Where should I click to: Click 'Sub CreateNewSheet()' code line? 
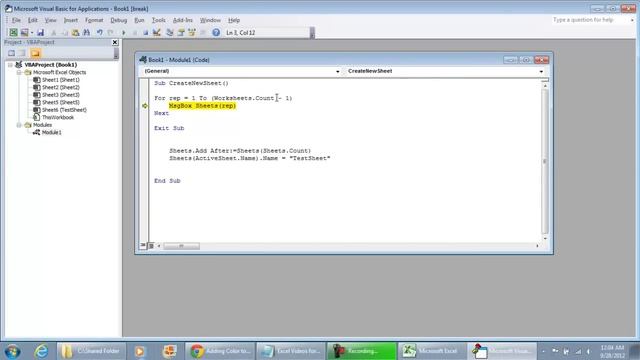click(x=191, y=83)
